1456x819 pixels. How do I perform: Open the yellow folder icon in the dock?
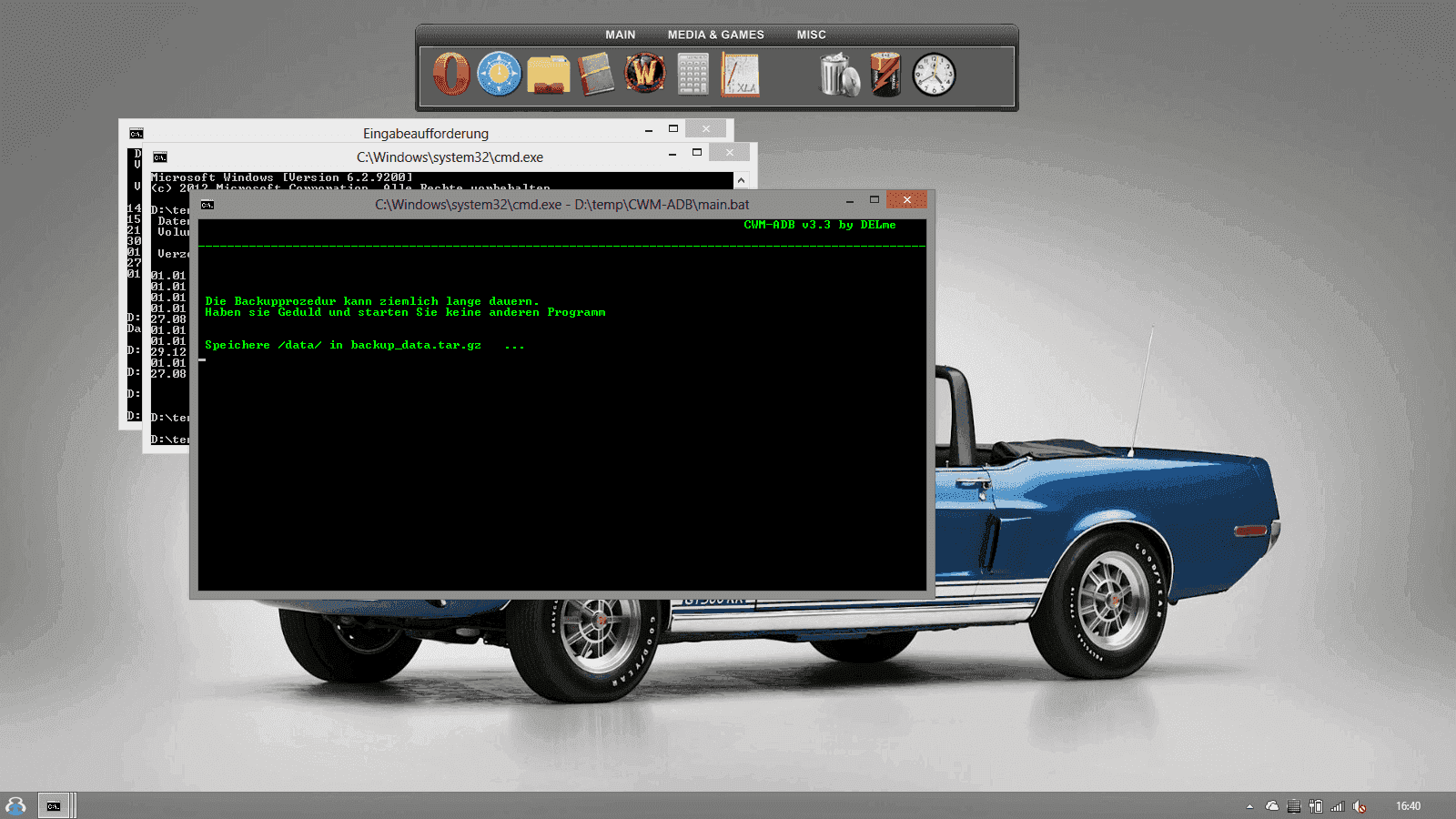[x=548, y=76]
